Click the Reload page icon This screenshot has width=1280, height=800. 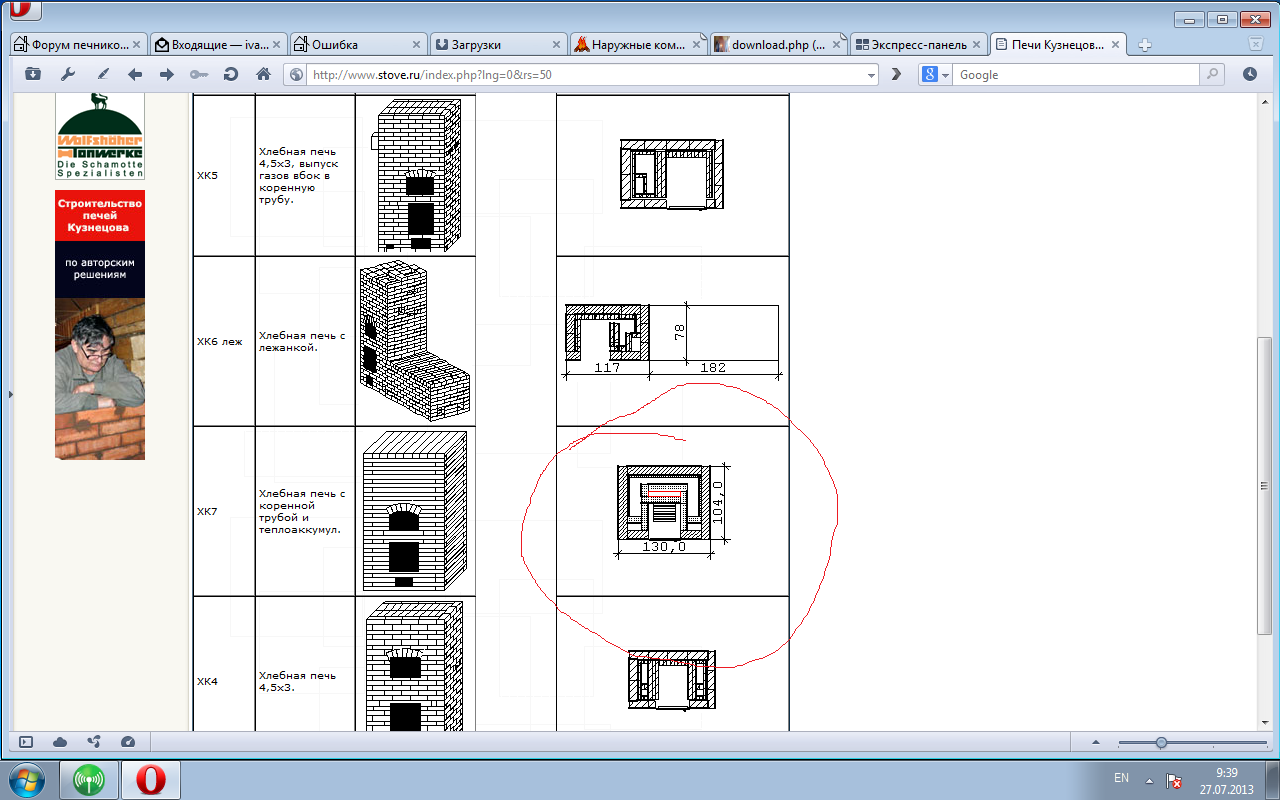[231, 74]
